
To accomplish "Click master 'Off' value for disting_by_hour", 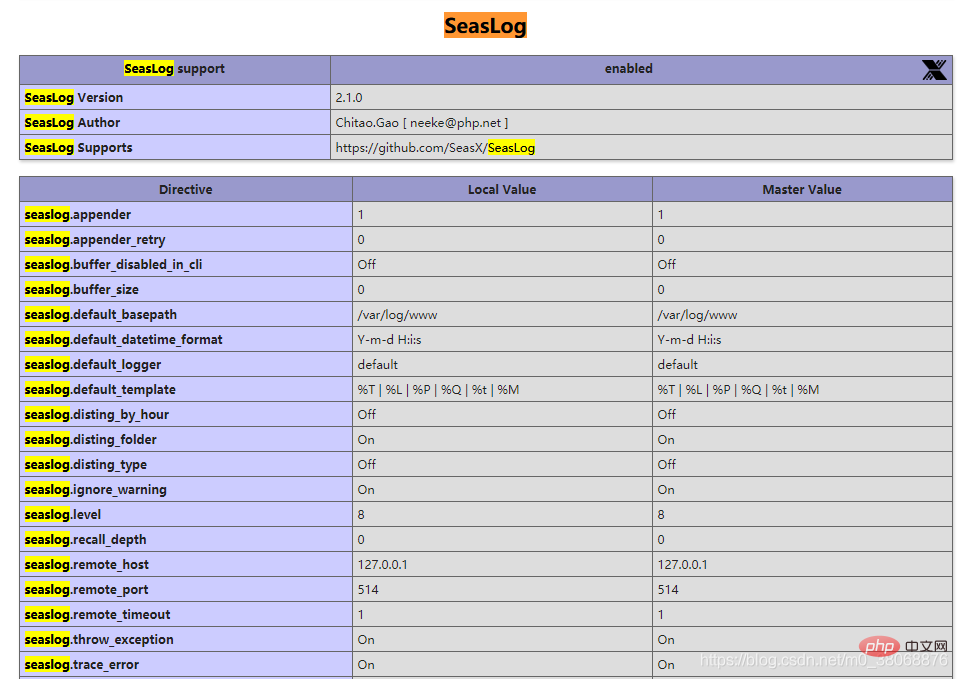I will 667,415.
